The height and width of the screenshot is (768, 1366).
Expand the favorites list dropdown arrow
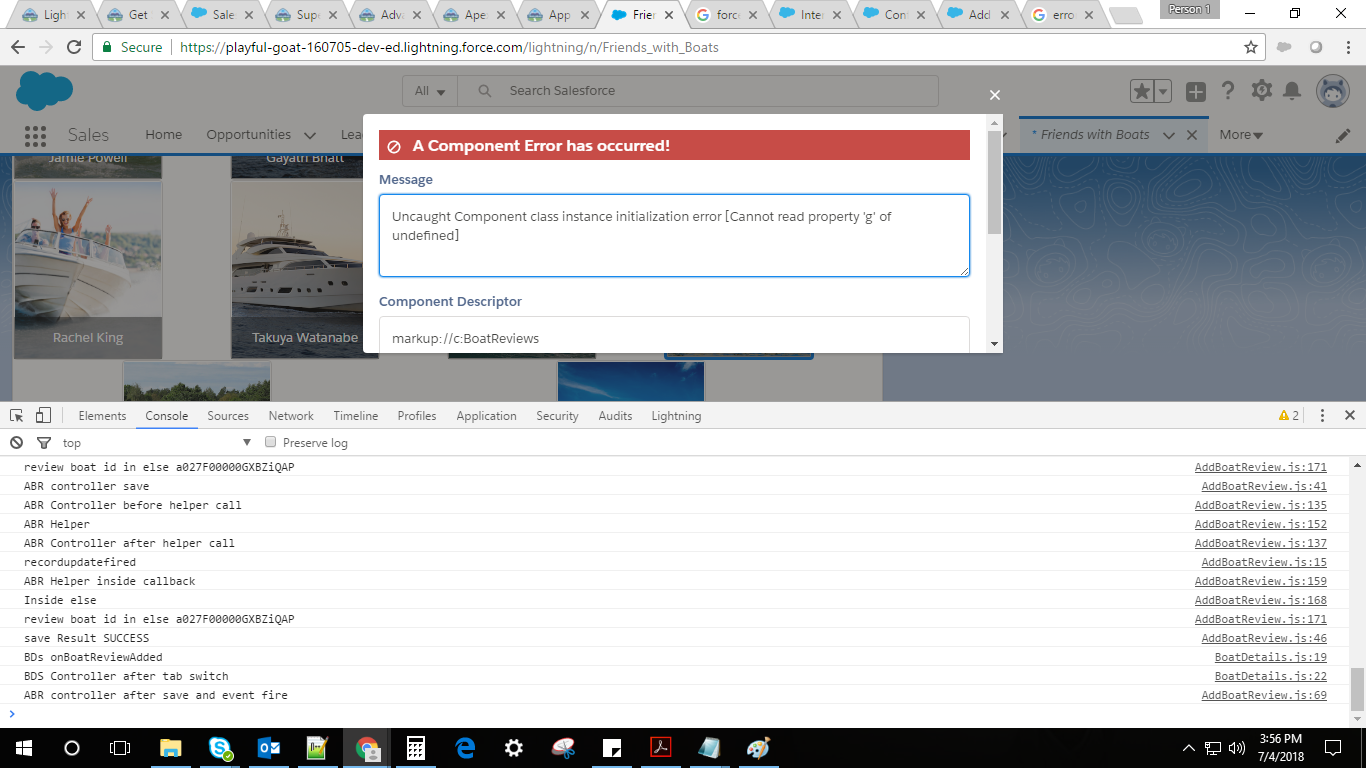pos(1163,91)
